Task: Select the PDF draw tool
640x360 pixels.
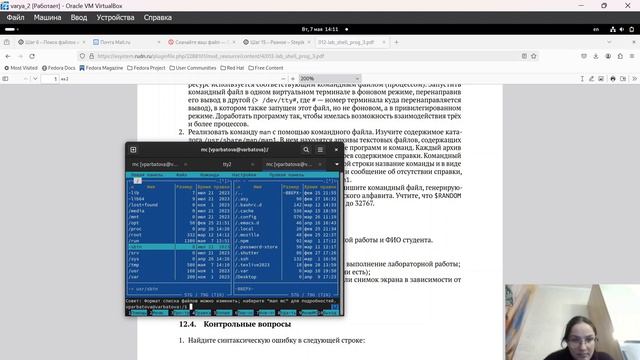Action: point(591,78)
